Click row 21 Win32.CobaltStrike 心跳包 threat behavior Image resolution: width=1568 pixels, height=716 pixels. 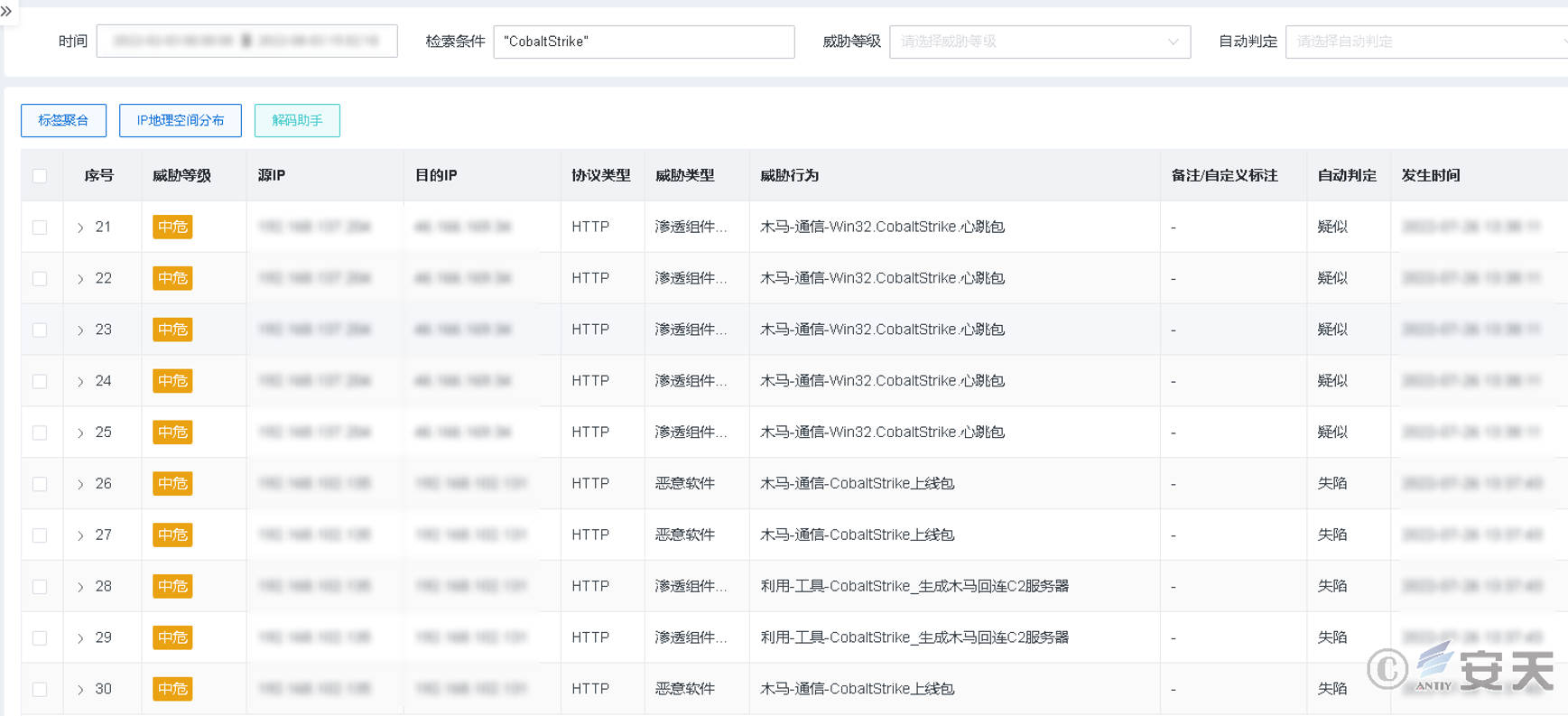click(882, 227)
